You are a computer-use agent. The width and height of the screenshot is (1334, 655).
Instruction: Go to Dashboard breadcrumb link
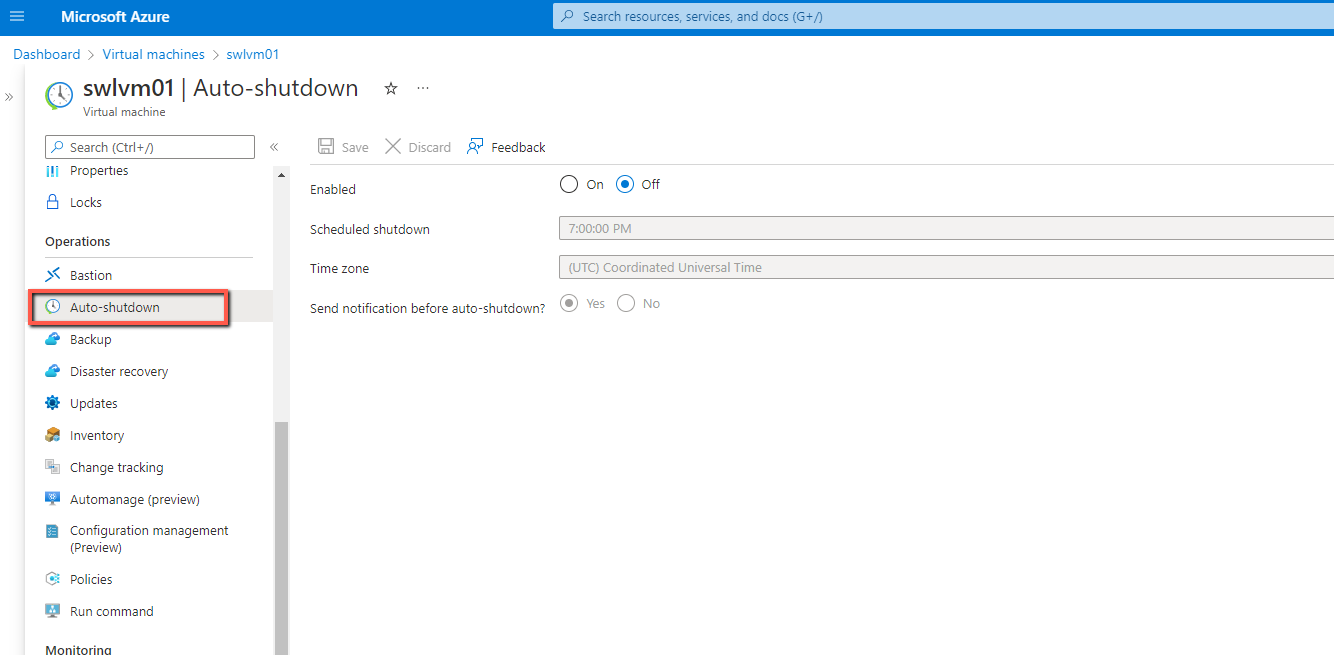(47, 54)
